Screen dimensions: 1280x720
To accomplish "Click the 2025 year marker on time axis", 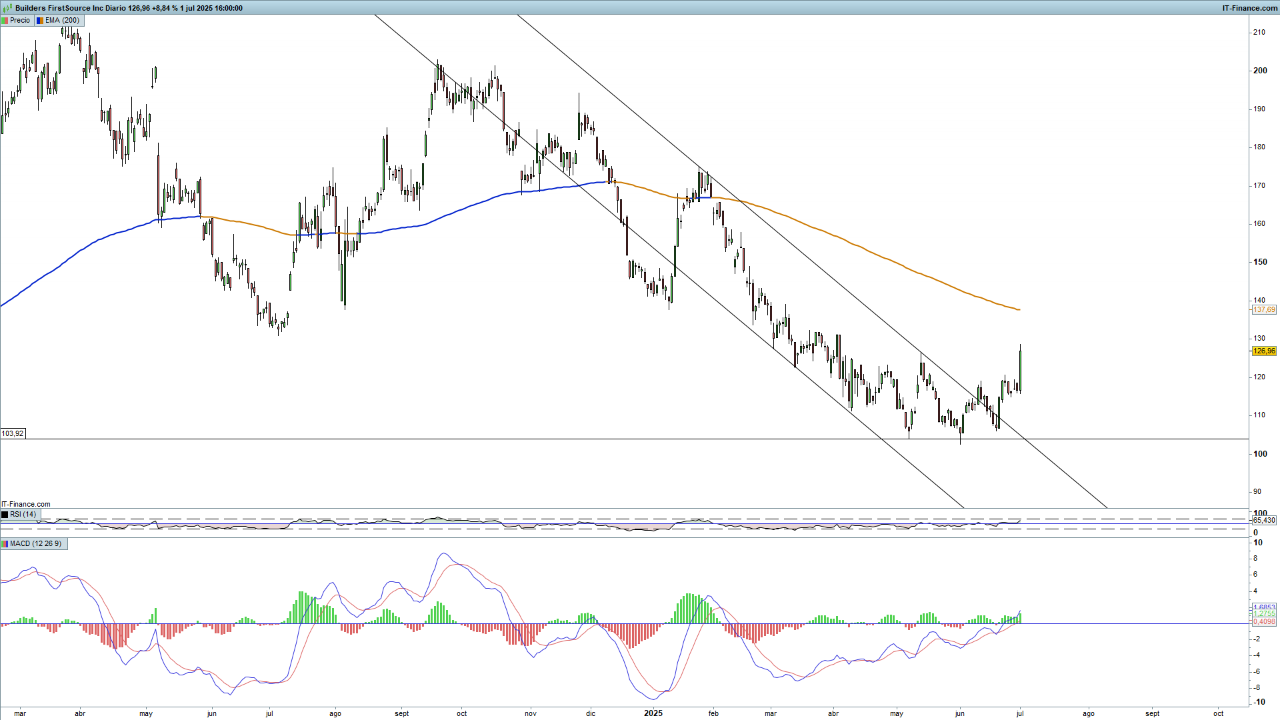I will point(653,713).
